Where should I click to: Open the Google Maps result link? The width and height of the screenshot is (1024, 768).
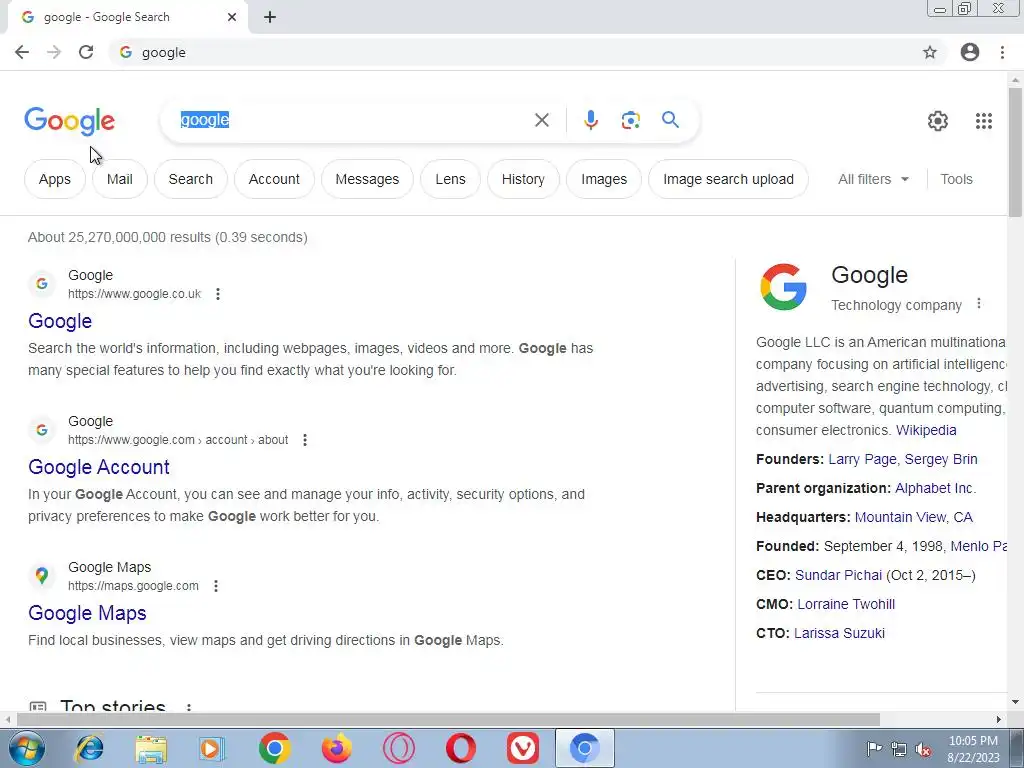coord(87,613)
